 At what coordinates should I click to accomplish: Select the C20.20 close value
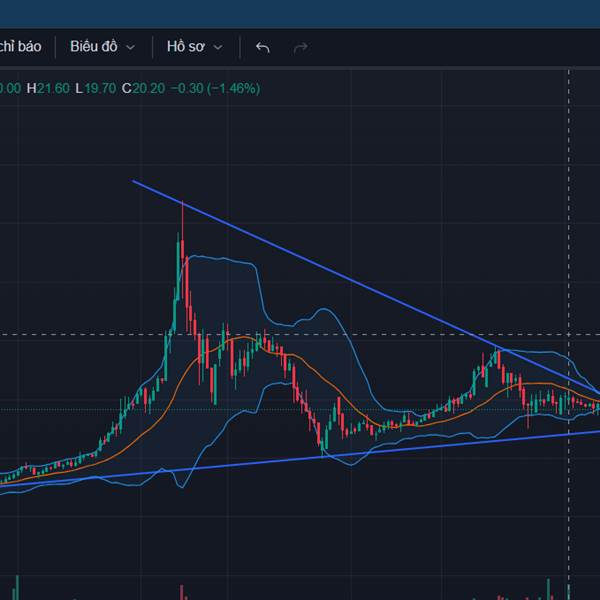tap(143, 88)
